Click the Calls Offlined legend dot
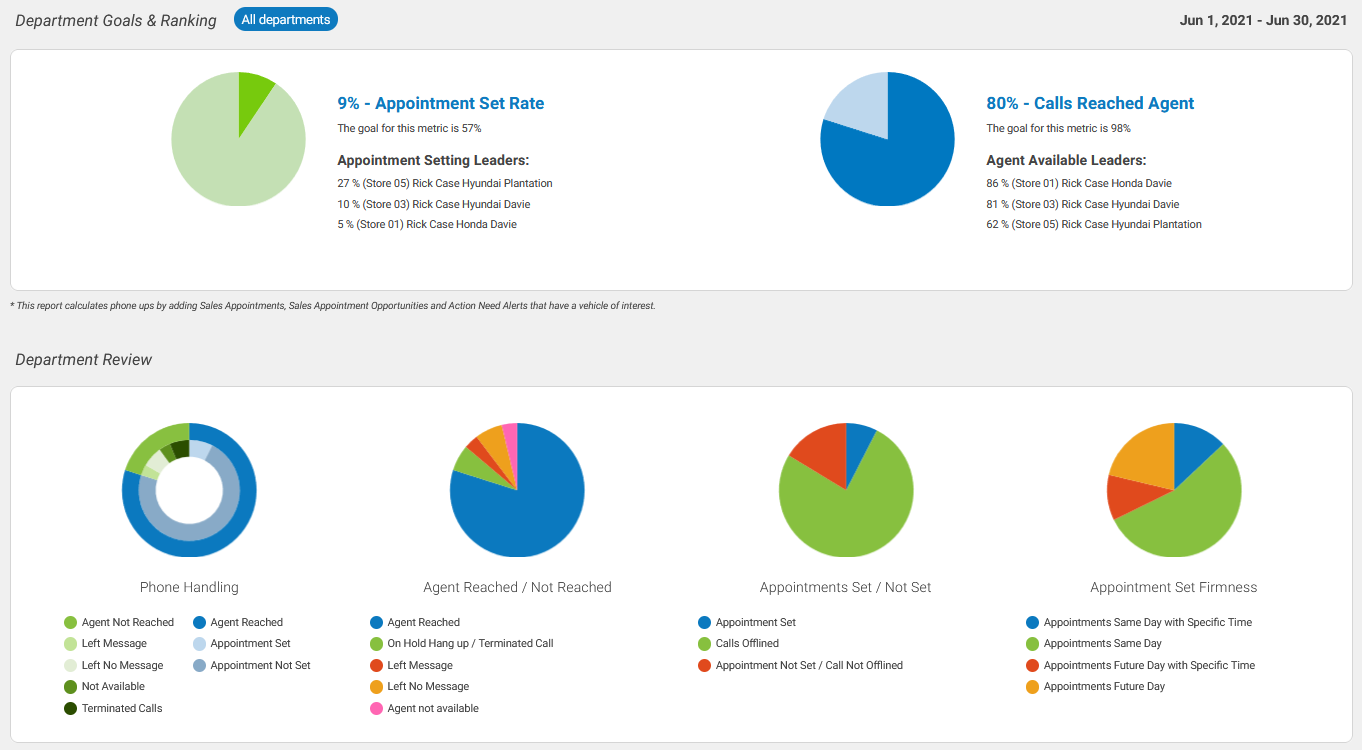This screenshot has width=1362, height=750. pyautogui.click(x=705, y=644)
